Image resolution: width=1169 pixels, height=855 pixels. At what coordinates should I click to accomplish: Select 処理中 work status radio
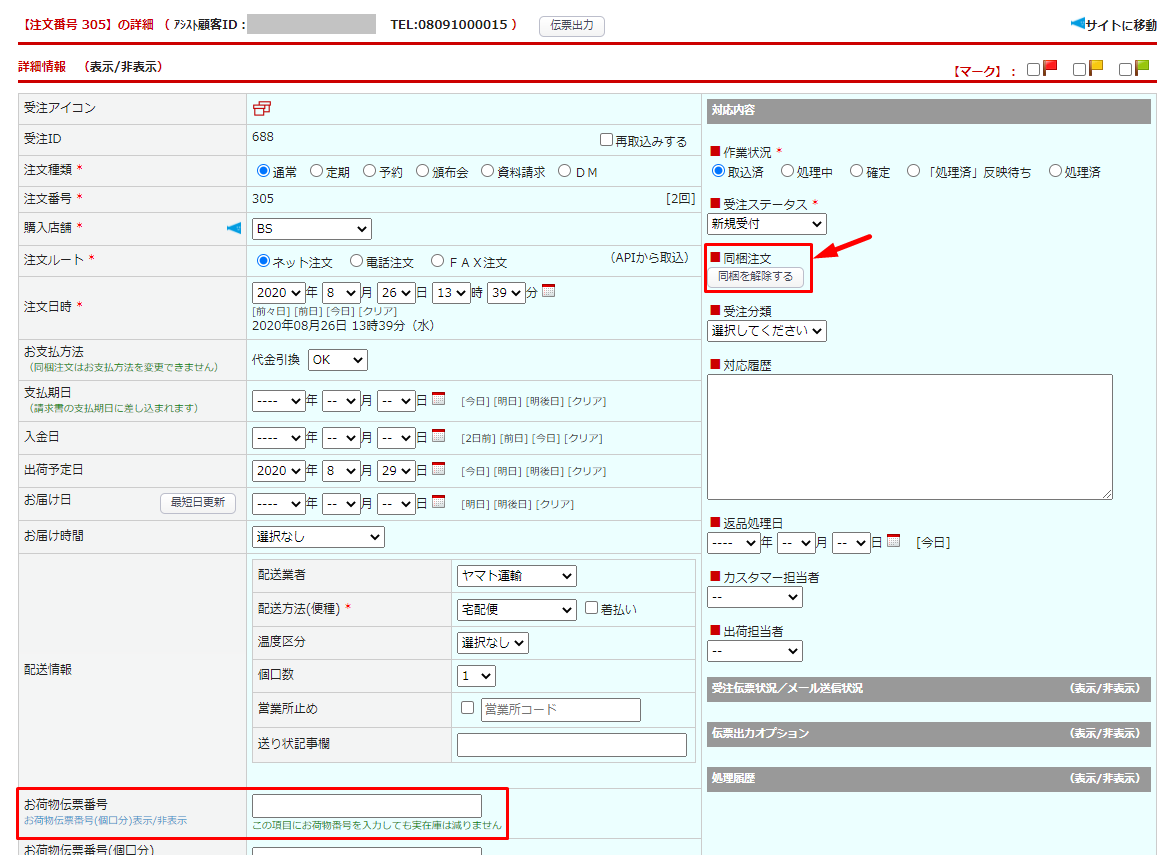pyautogui.click(x=787, y=171)
